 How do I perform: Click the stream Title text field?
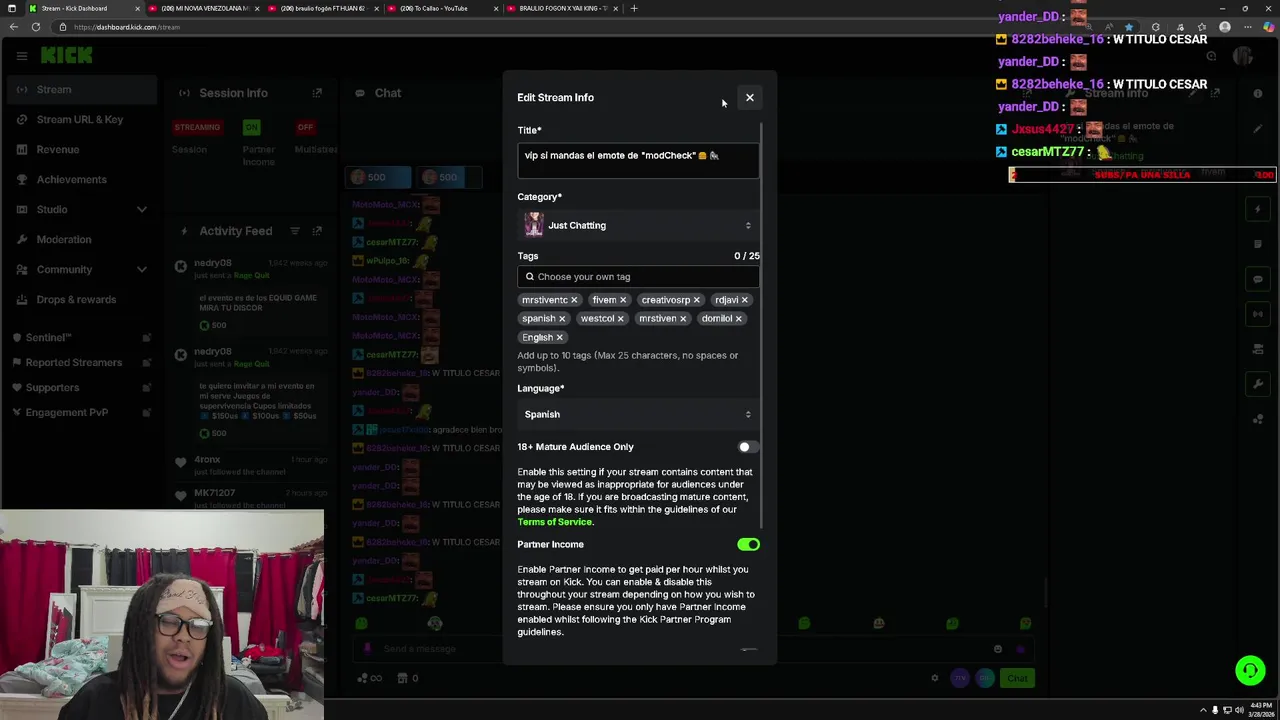tap(637, 158)
